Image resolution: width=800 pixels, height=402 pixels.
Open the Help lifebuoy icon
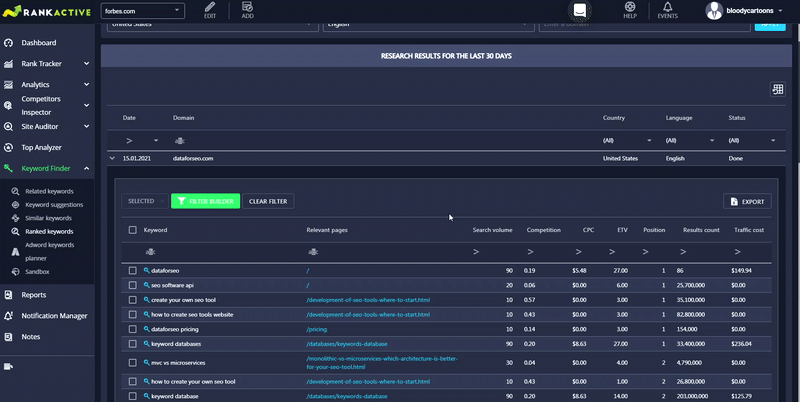[630, 7]
